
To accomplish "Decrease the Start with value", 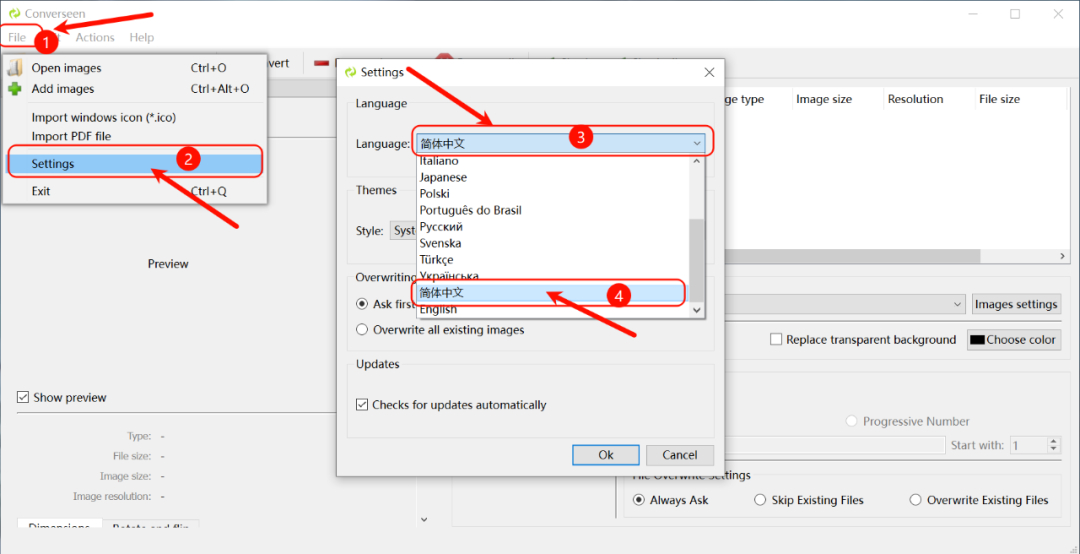I will pos(1053,449).
